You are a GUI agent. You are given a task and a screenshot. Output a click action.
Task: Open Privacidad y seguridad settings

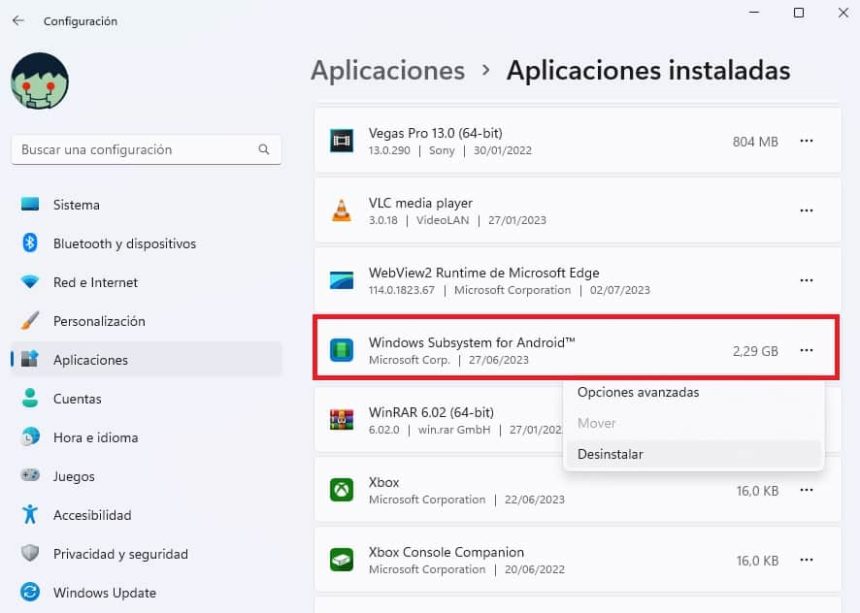(x=146, y=554)
